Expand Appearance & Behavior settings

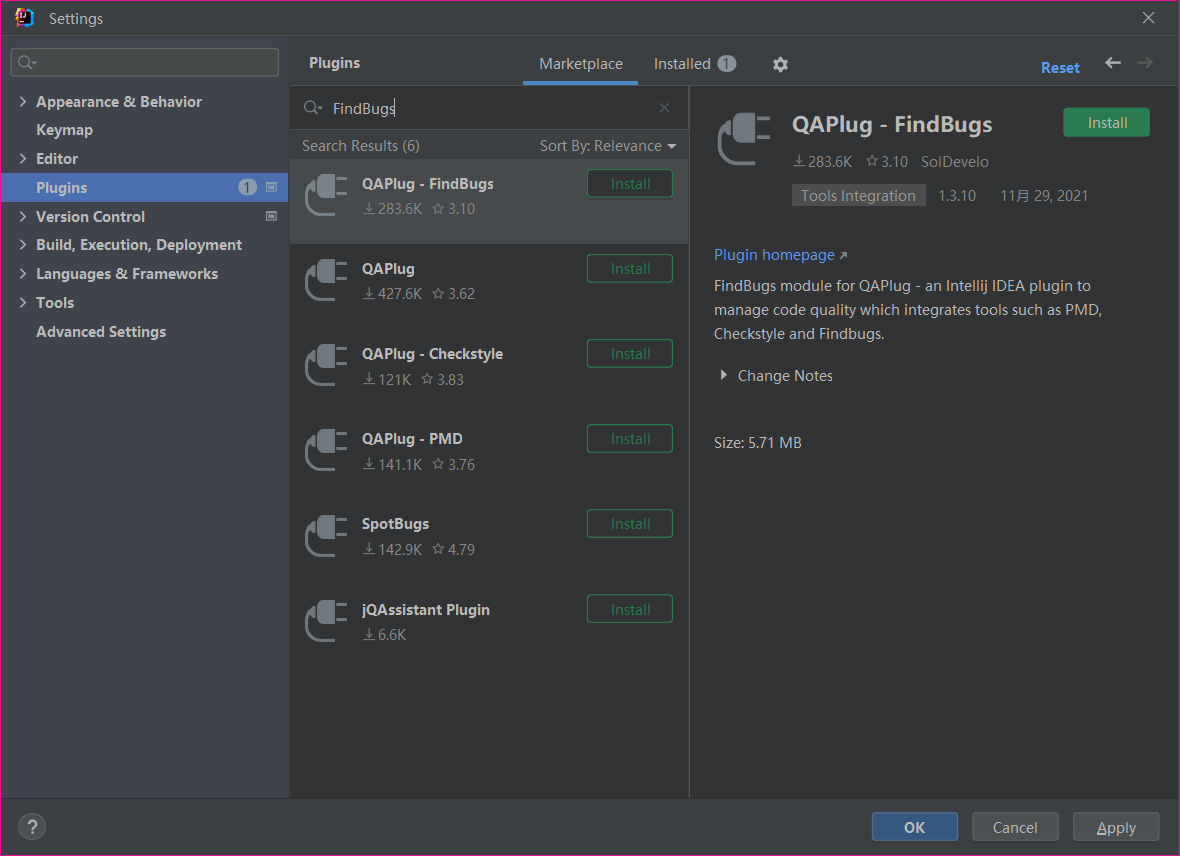23,101
